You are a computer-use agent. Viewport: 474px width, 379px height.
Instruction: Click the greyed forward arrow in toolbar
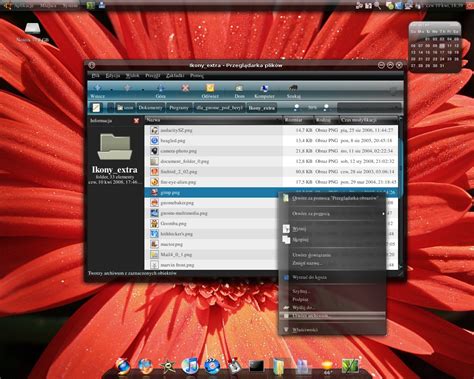(x=127, y=88)
